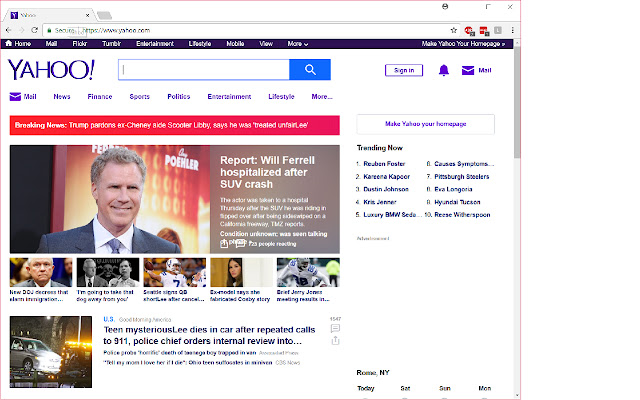Click the Home icon in the purple bar
The width and height of the screenshot is (640, 400).
tap(9, 43)
